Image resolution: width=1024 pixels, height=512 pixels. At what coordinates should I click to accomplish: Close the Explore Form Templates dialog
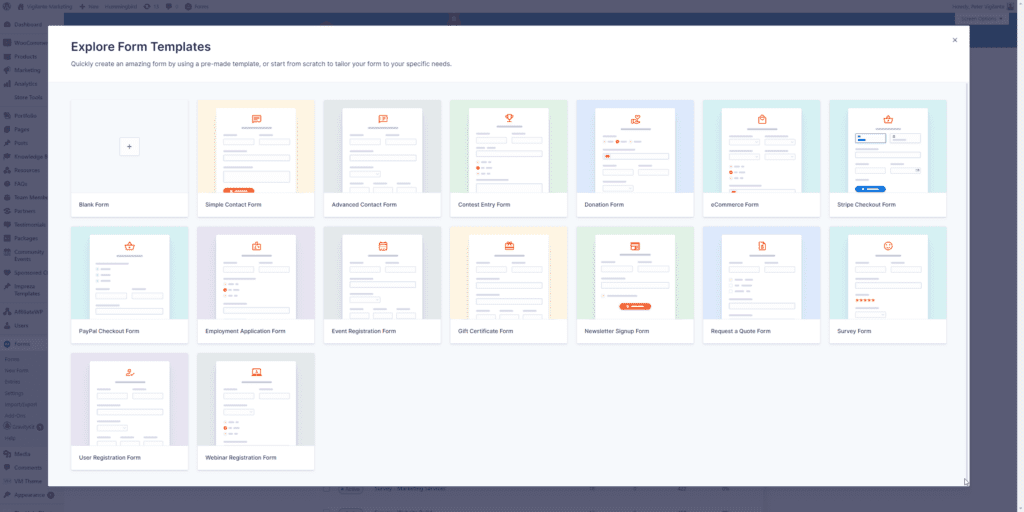pyautogui.click(x=954, y=40)
